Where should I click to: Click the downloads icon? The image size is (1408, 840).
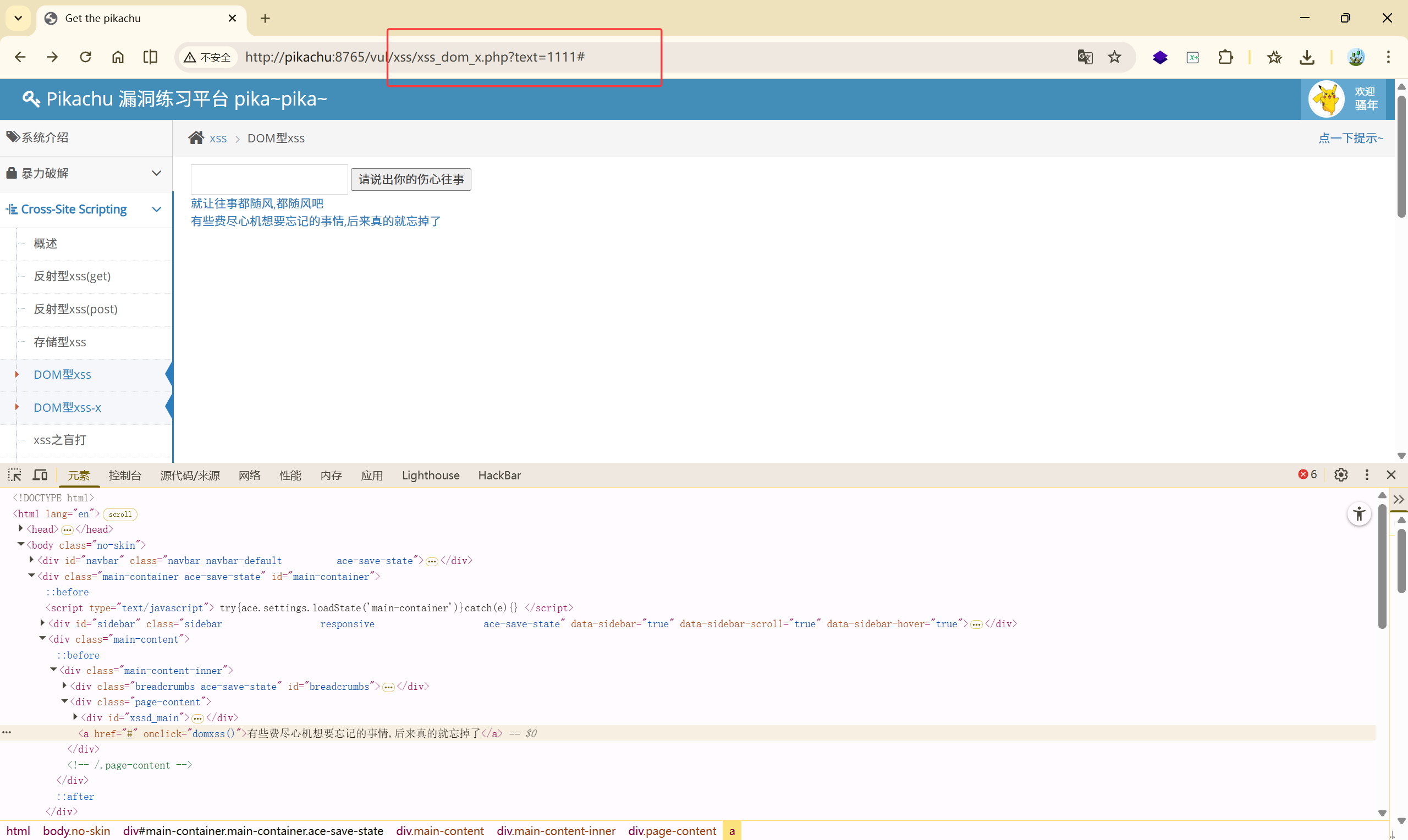(x=1307, y=57)
